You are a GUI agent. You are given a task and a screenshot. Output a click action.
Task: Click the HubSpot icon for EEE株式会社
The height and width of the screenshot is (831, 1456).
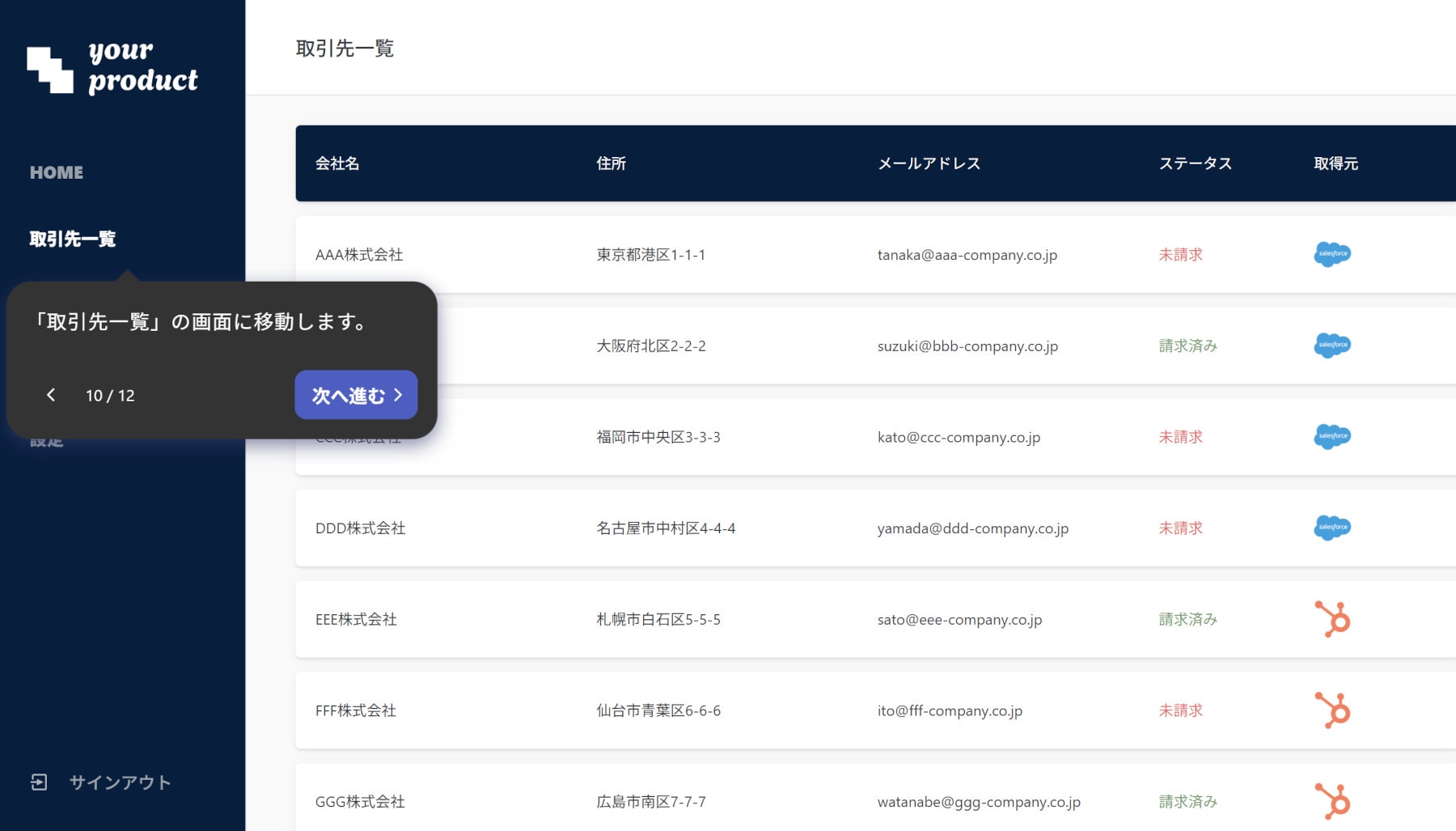point(1332,619)
